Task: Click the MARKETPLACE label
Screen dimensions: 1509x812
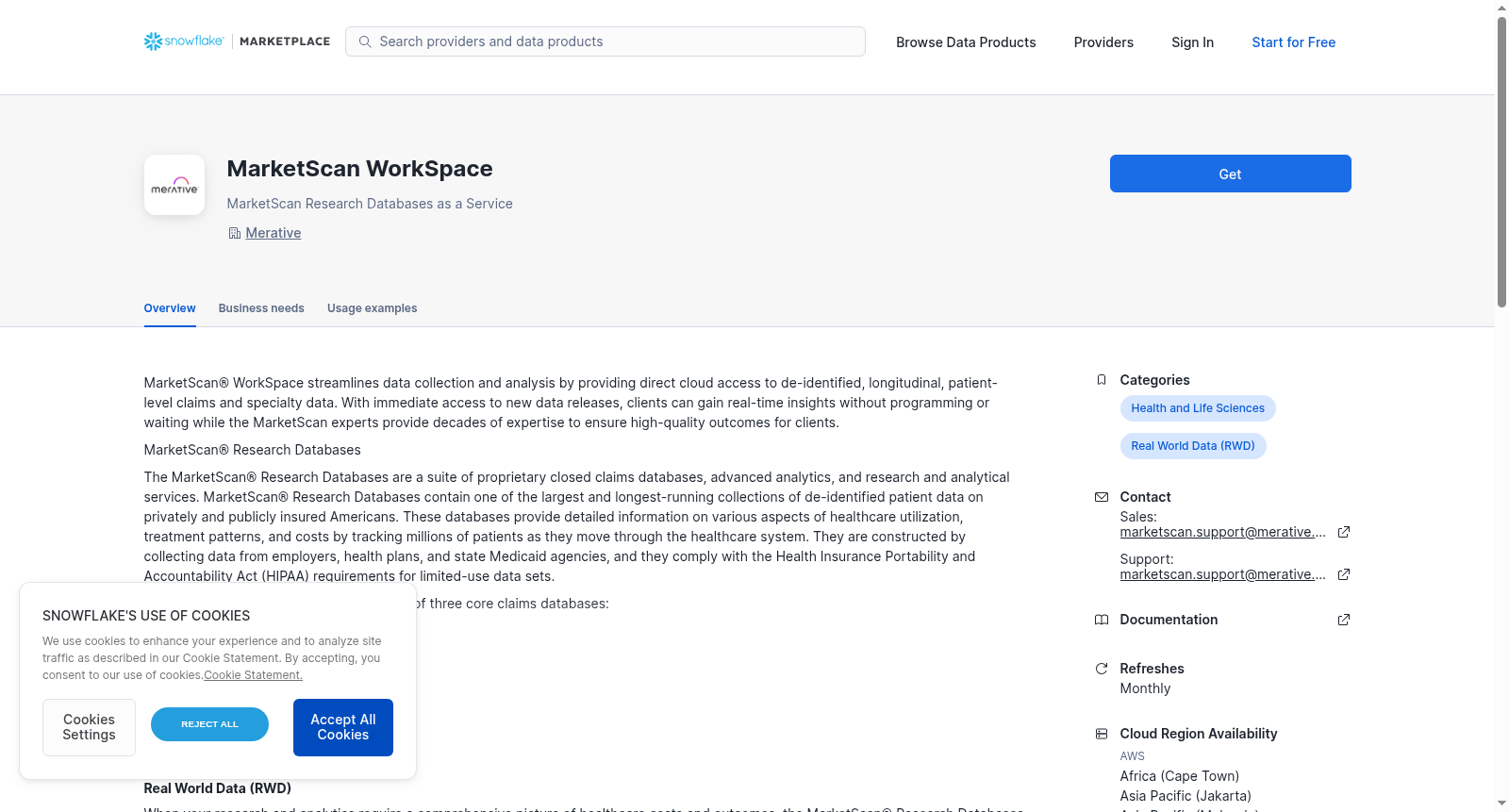Action: [x=285, y=41]
